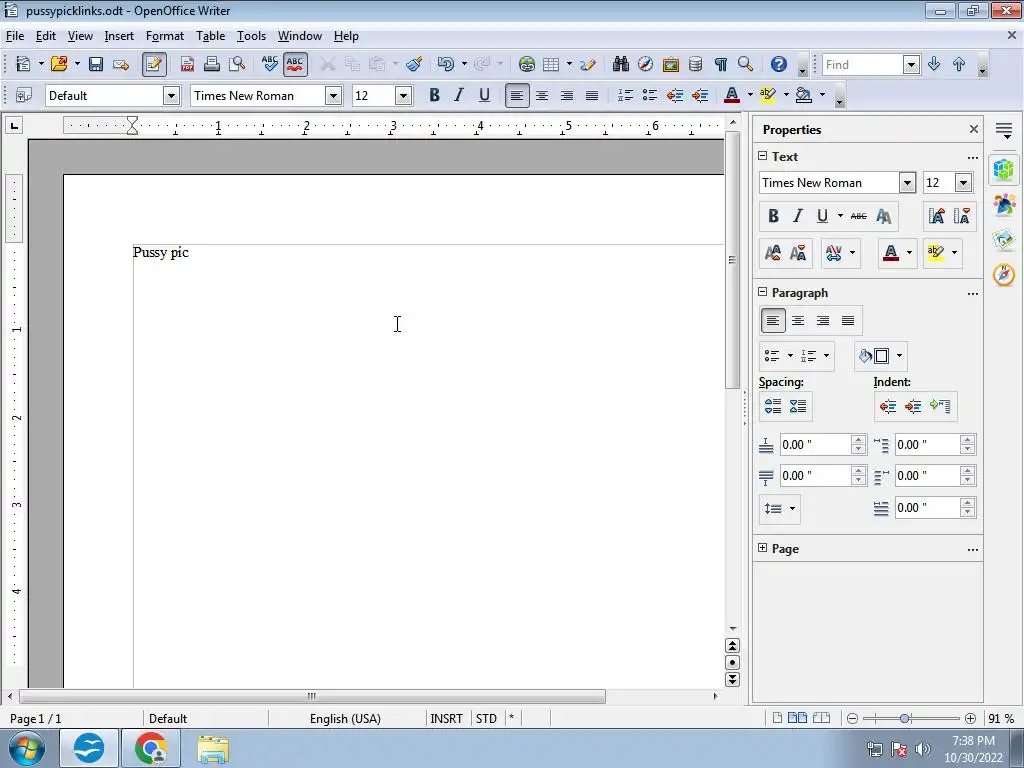The width and height of the screenshot is (1024, 768).
Task: Open the Table menu
Action: point(210,36)
